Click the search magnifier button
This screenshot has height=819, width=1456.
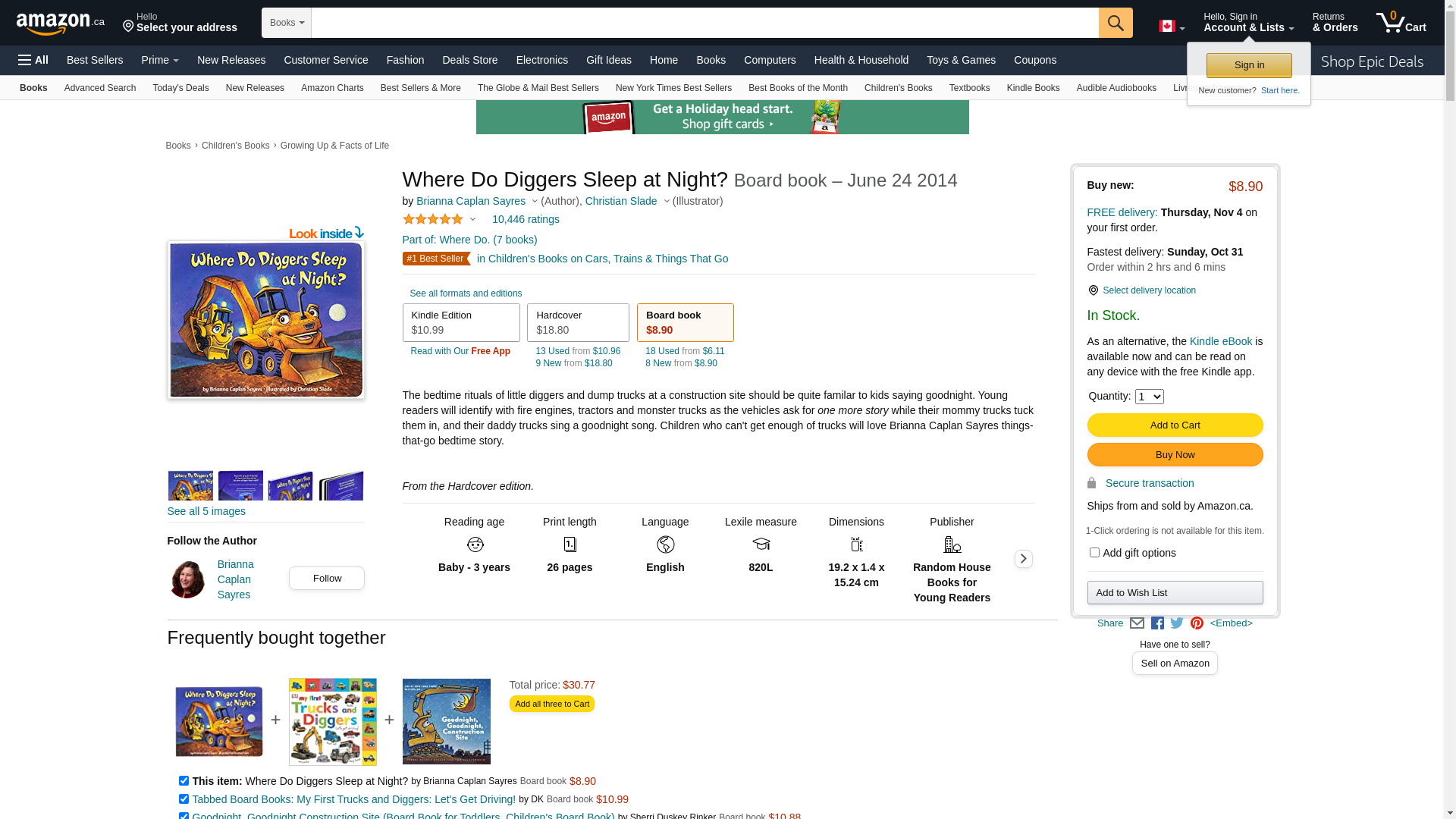pyautogui.click(x=1115, y=23)
